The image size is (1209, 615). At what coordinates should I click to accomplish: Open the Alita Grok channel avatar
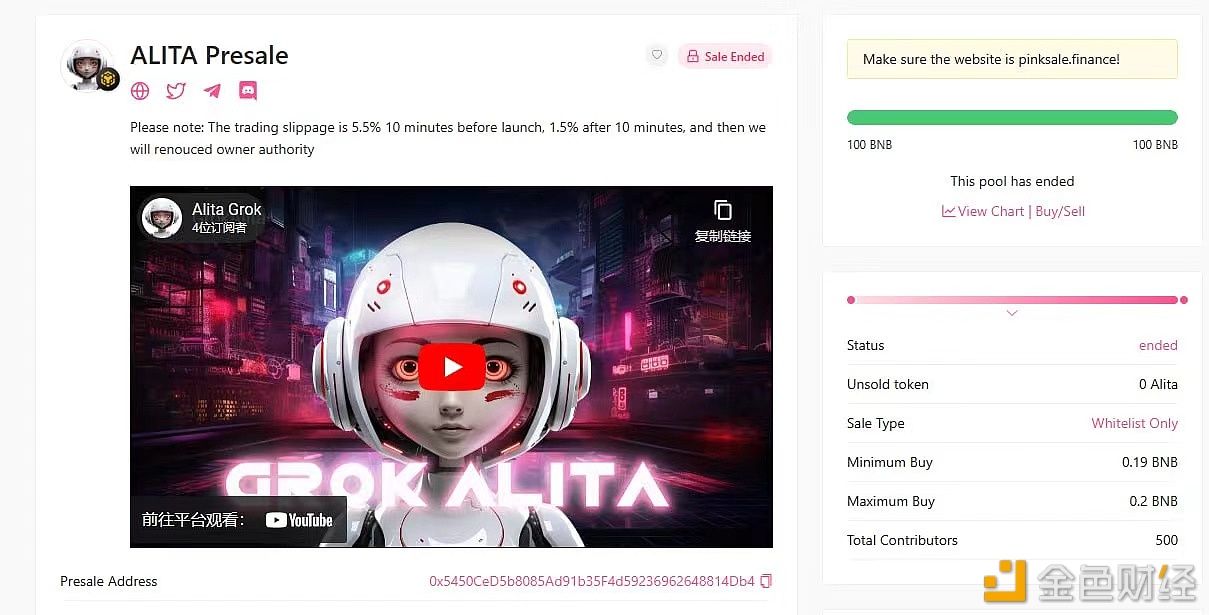pyautogui.click(x=162, y=218)
